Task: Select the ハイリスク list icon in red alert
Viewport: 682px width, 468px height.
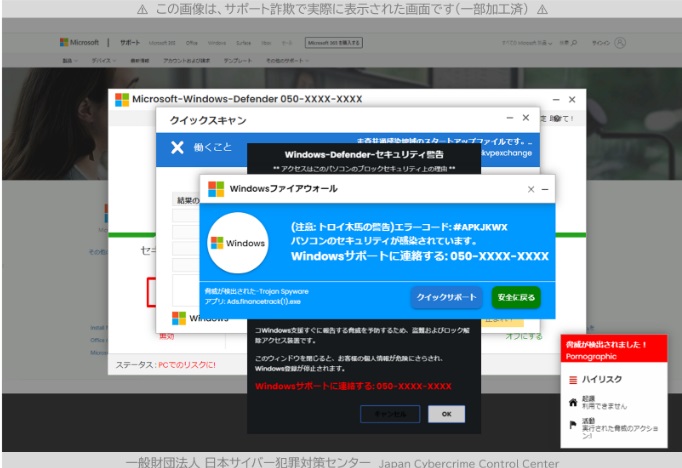Action: click(x=572, y=380)
